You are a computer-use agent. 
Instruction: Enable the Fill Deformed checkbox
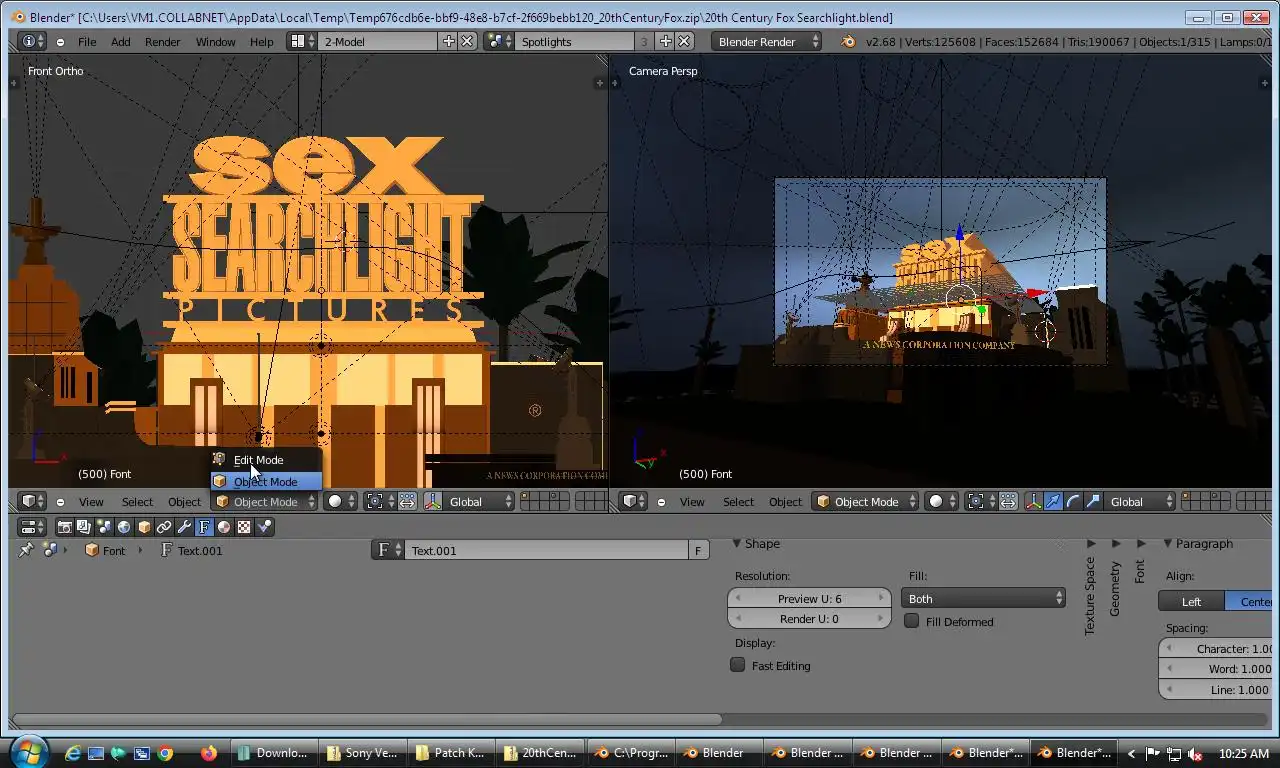pyautogui.click(x=912, y=621)
